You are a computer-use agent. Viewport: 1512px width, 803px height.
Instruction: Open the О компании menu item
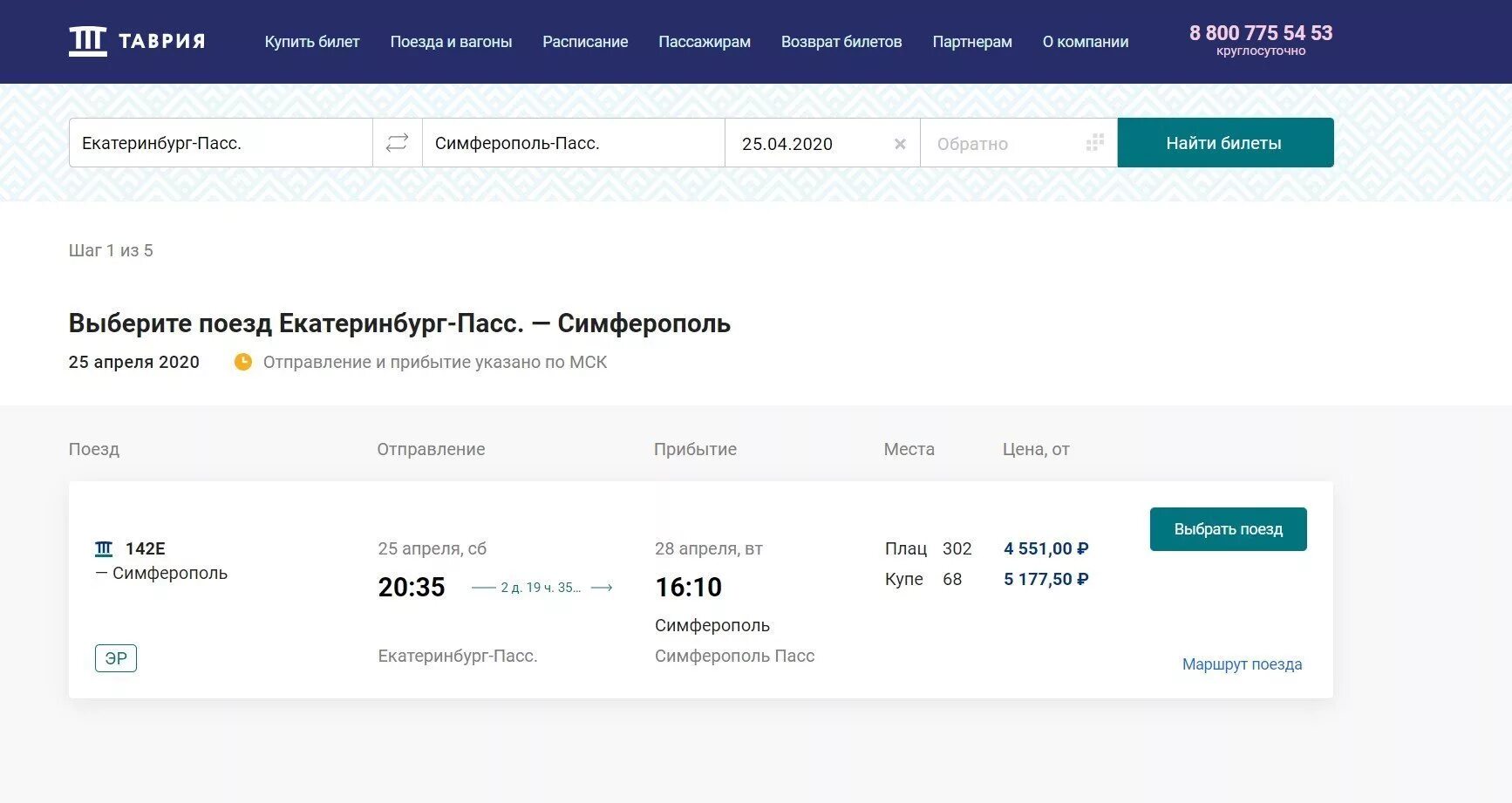[1086, 42]
